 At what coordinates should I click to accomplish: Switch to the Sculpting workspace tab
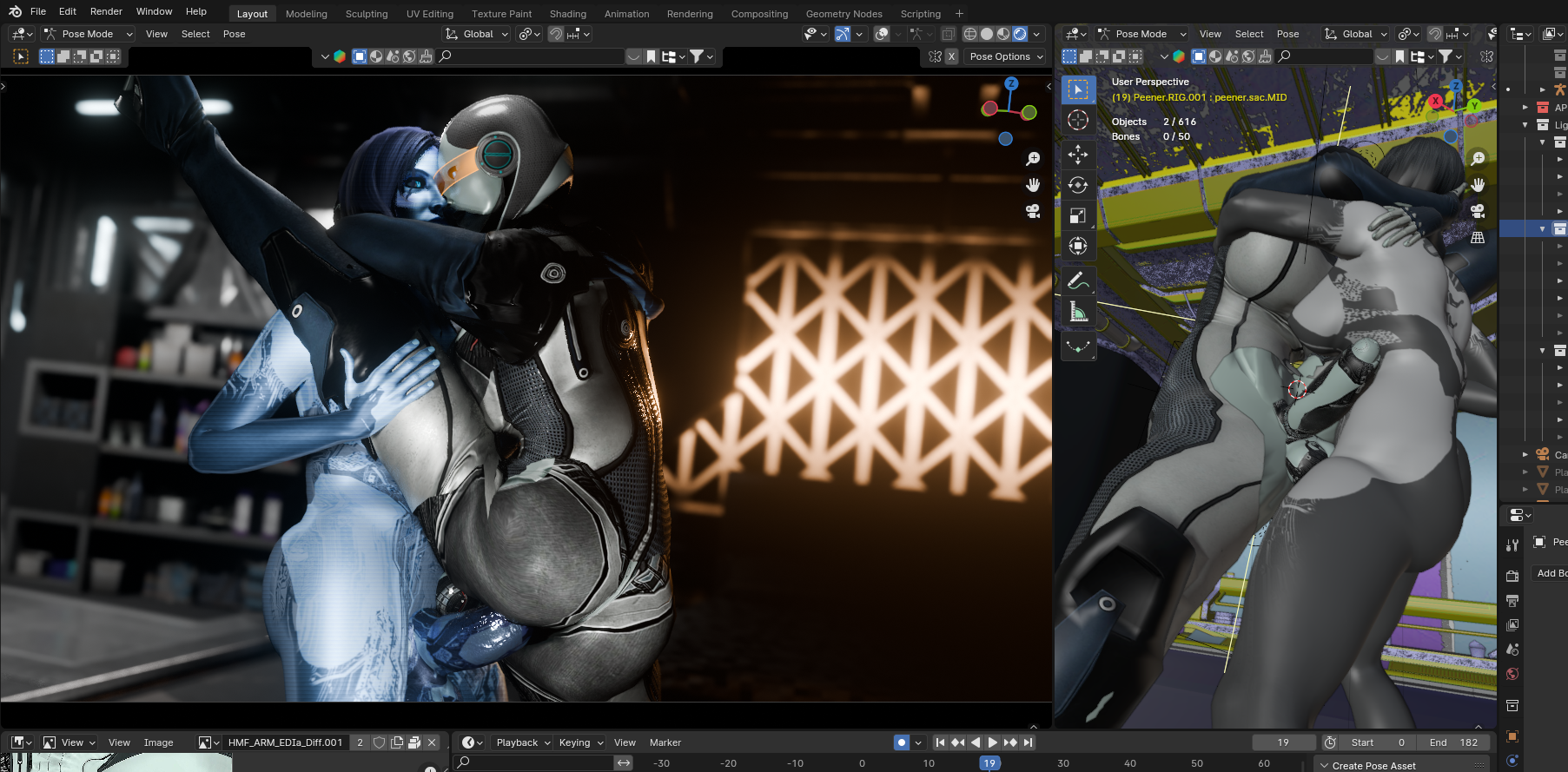pos(367,14)
